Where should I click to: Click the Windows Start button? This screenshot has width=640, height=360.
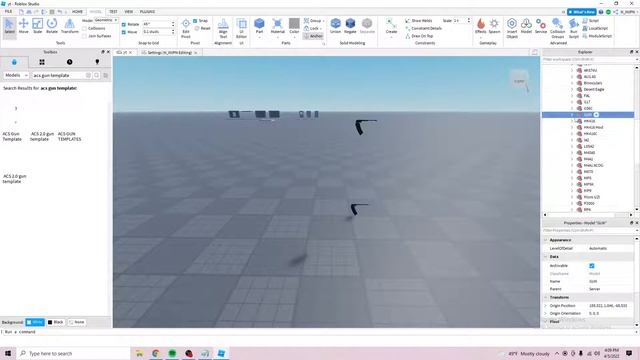pos(8,353)
